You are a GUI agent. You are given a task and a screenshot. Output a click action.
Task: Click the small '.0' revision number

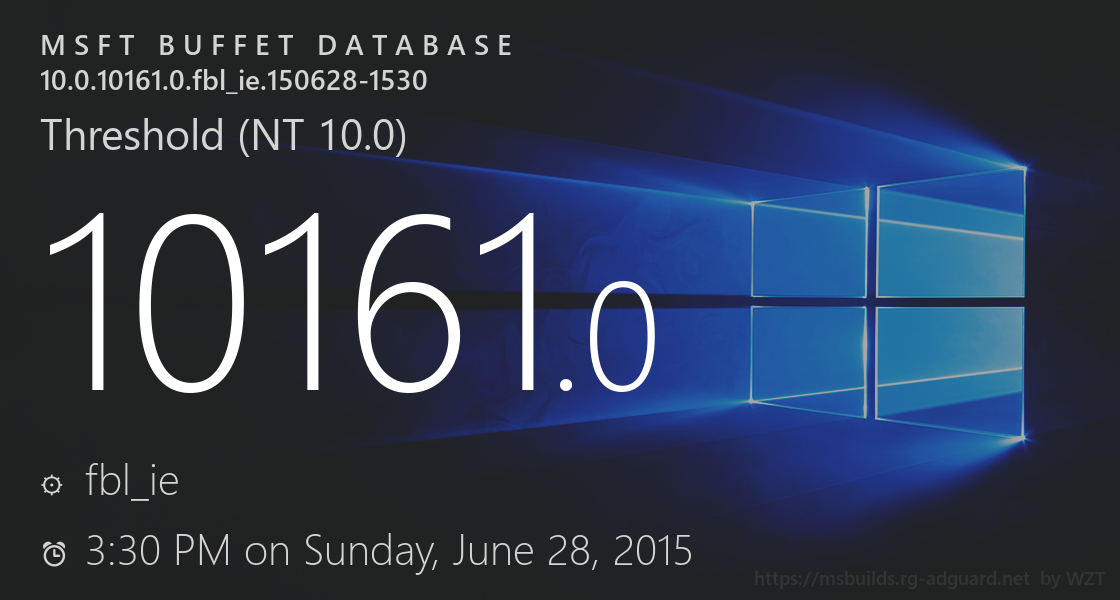coord(606,337)
